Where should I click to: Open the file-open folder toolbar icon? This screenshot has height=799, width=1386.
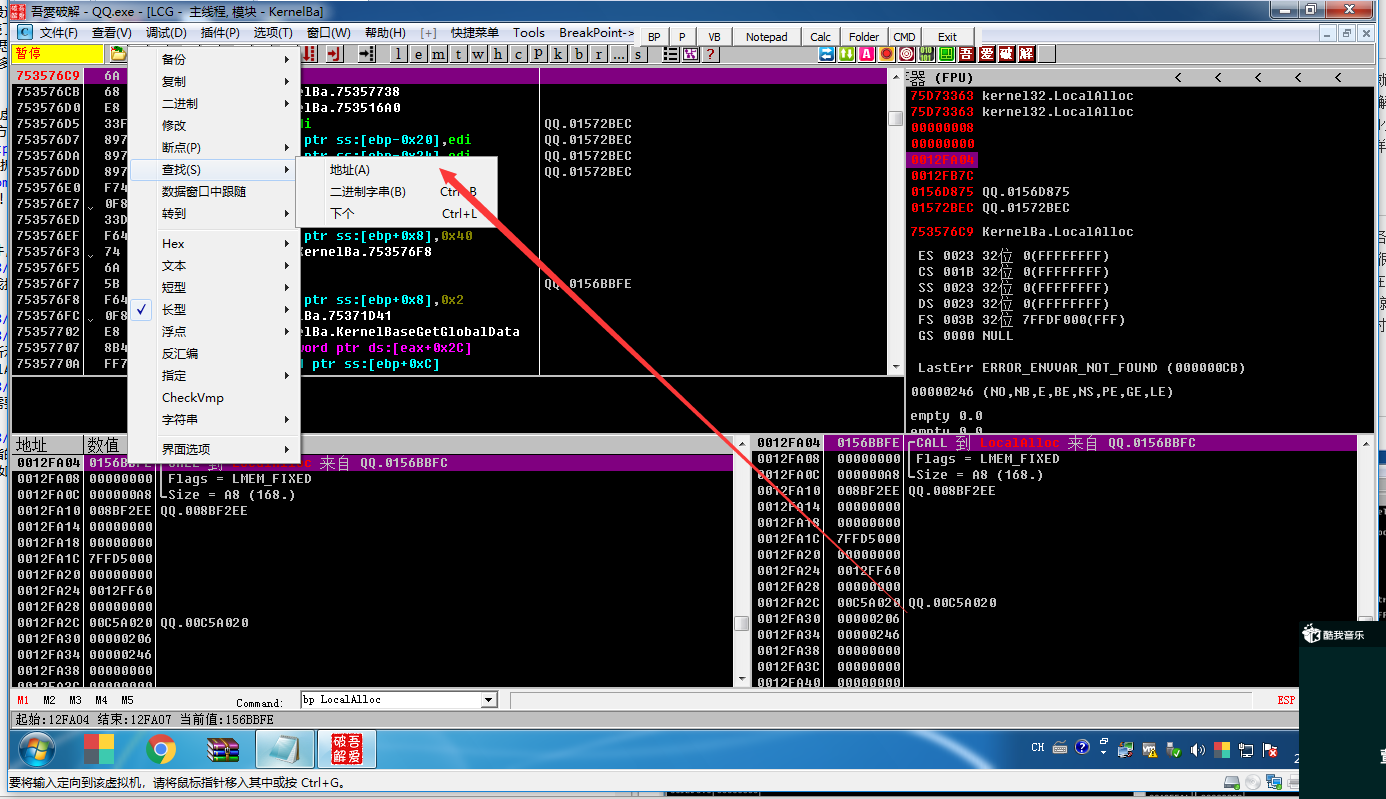118,54
